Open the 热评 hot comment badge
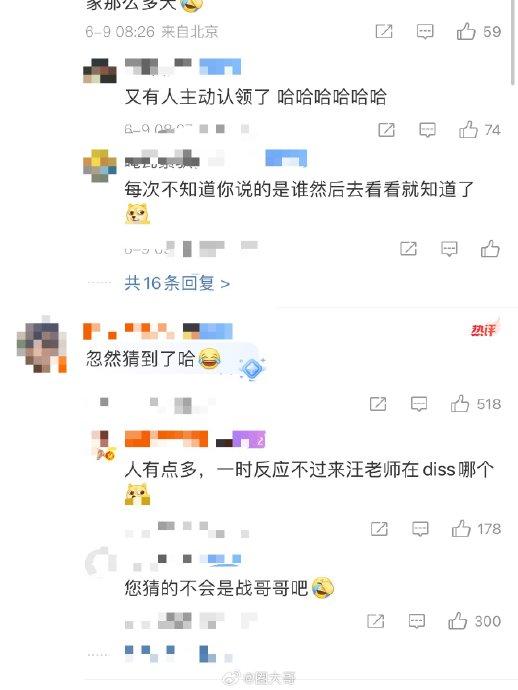518x690 pixels. coord(485,328)
